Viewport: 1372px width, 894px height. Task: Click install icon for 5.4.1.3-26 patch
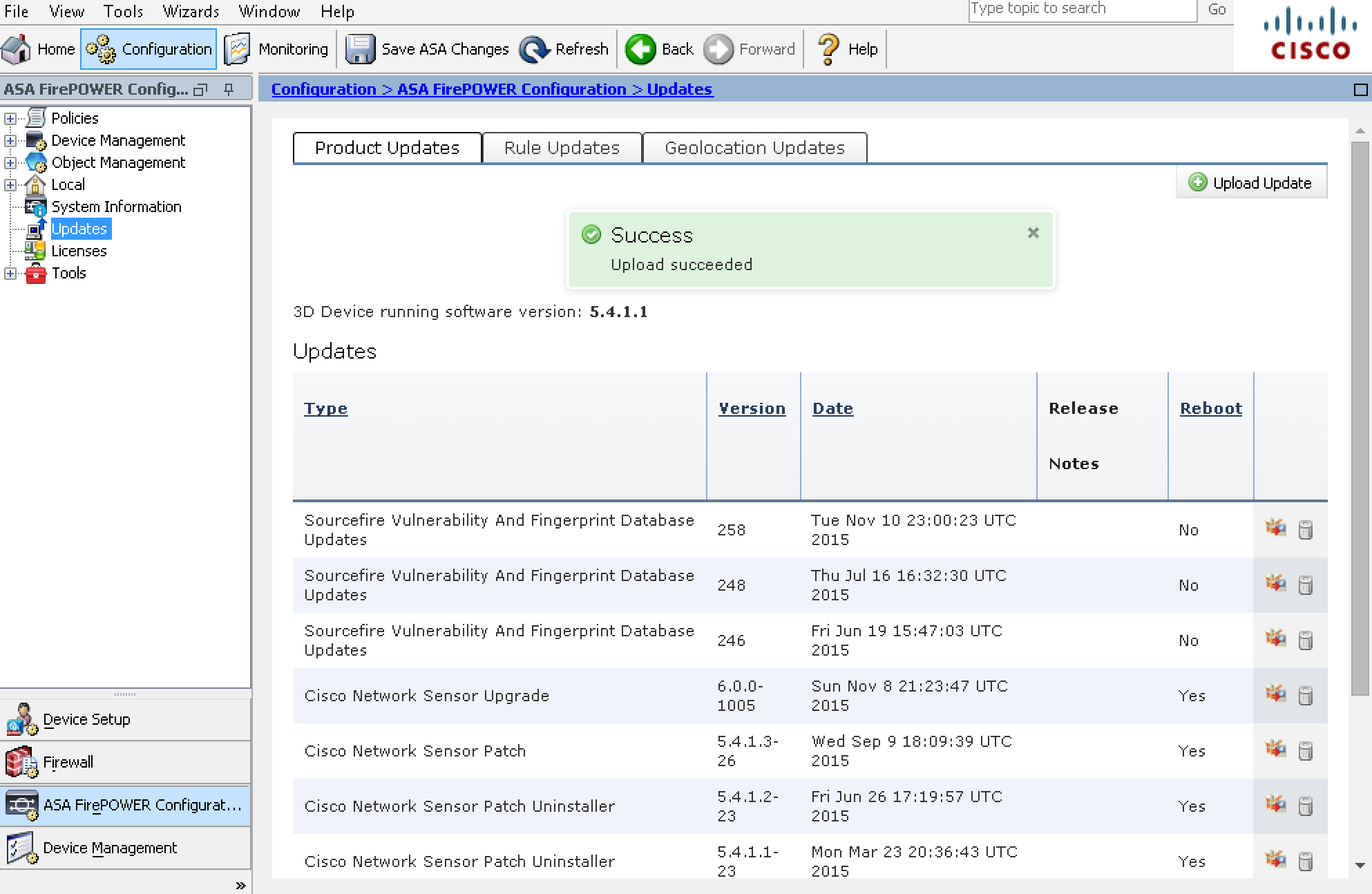click(1275, 750)
